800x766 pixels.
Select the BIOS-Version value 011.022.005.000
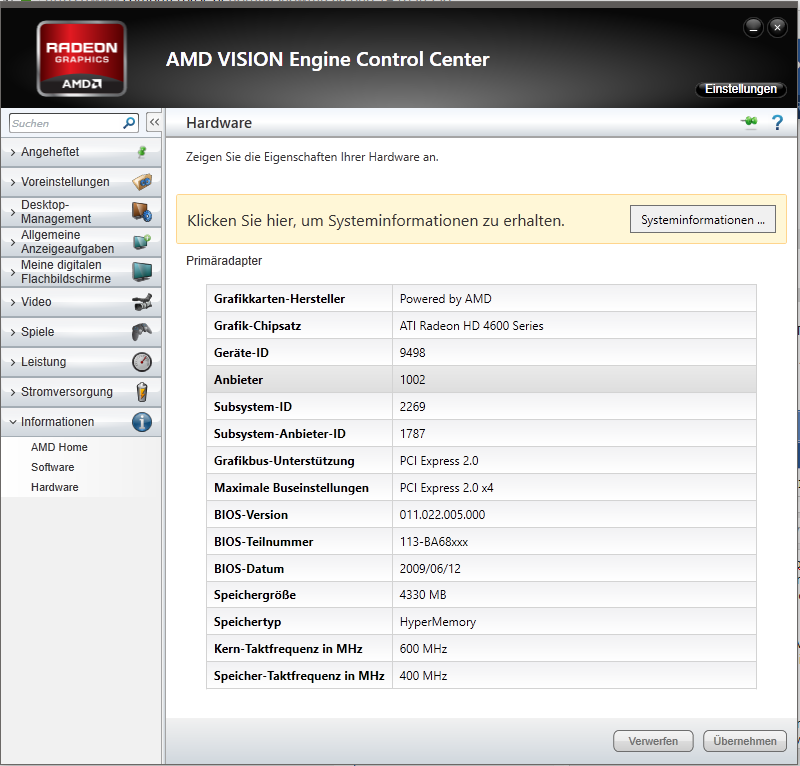[442, 514]
